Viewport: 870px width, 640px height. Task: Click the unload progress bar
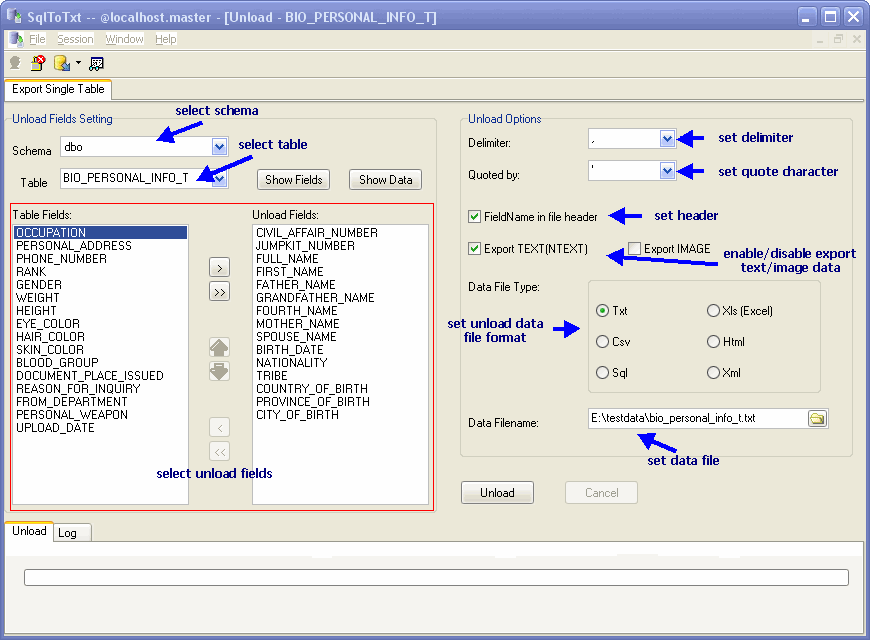[436, 577]
